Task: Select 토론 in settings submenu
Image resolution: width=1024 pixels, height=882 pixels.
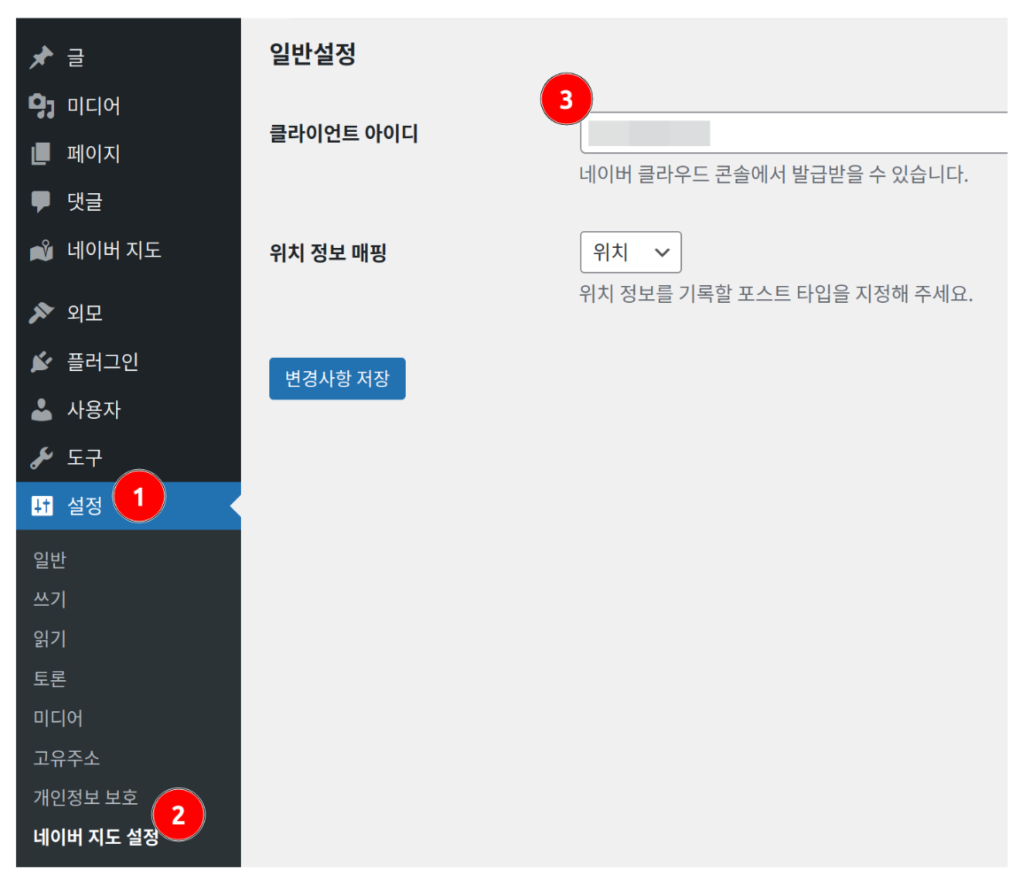Action: [49, 679]
